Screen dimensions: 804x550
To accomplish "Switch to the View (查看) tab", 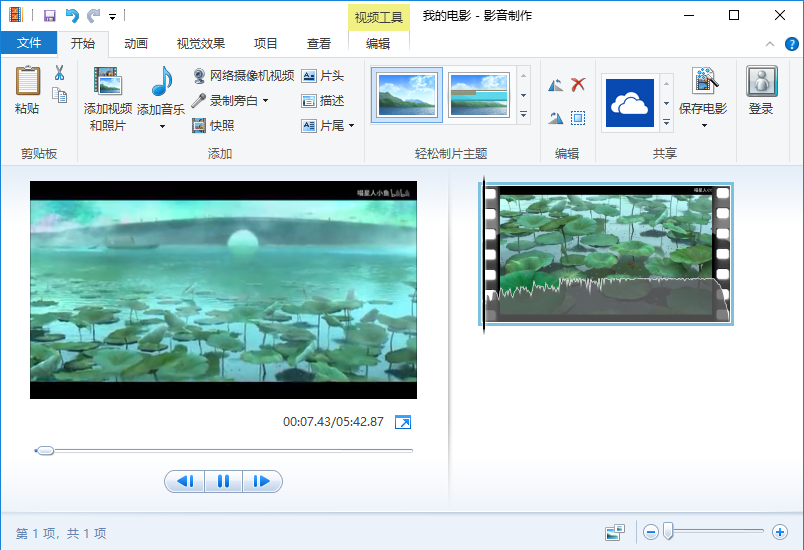I will point(318,44).
